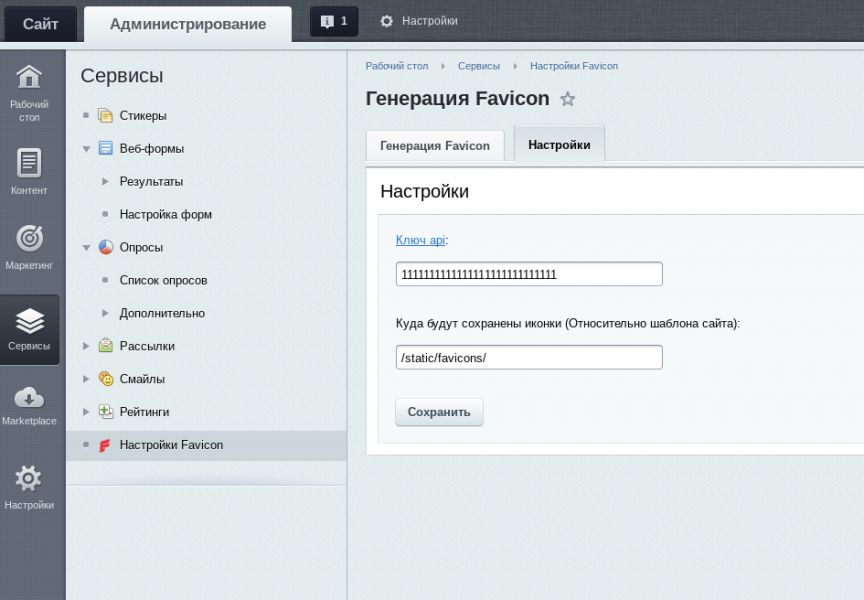Collapse the Веб-формы tree branch

click(88, 148)
